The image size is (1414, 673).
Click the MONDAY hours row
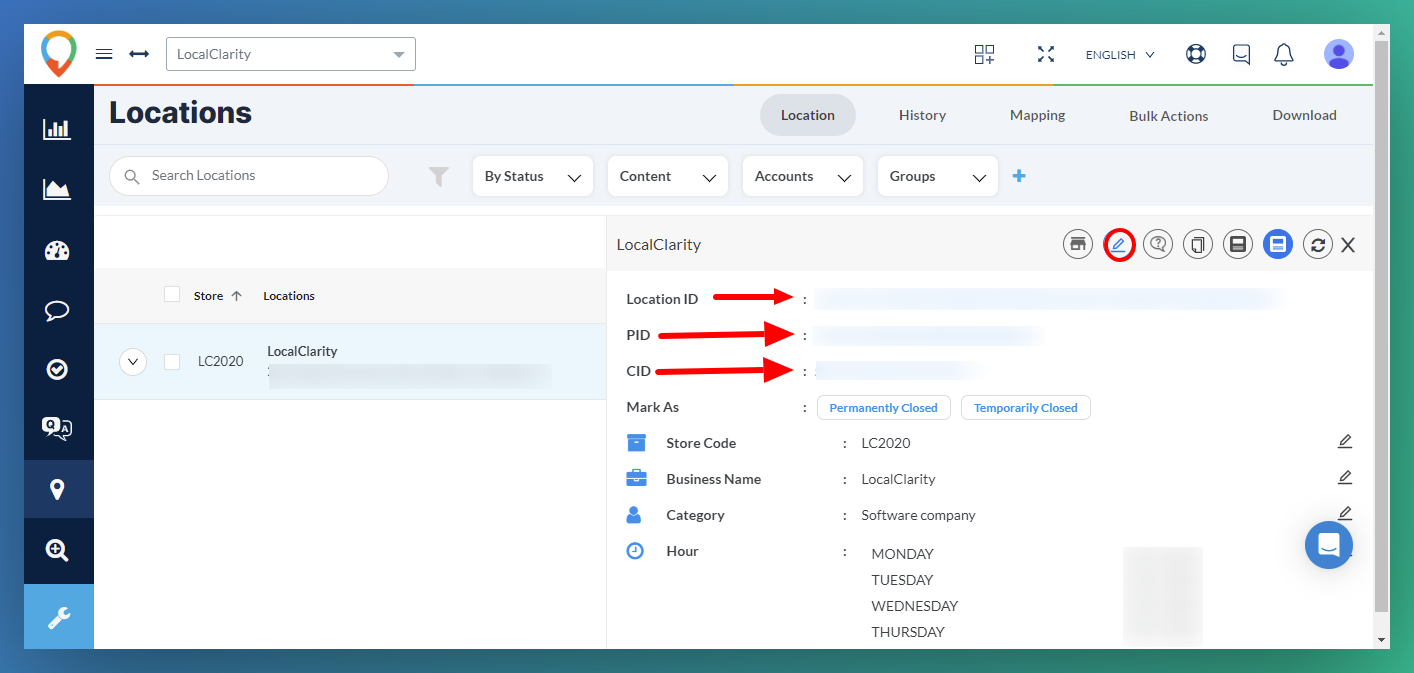[902, 554]
